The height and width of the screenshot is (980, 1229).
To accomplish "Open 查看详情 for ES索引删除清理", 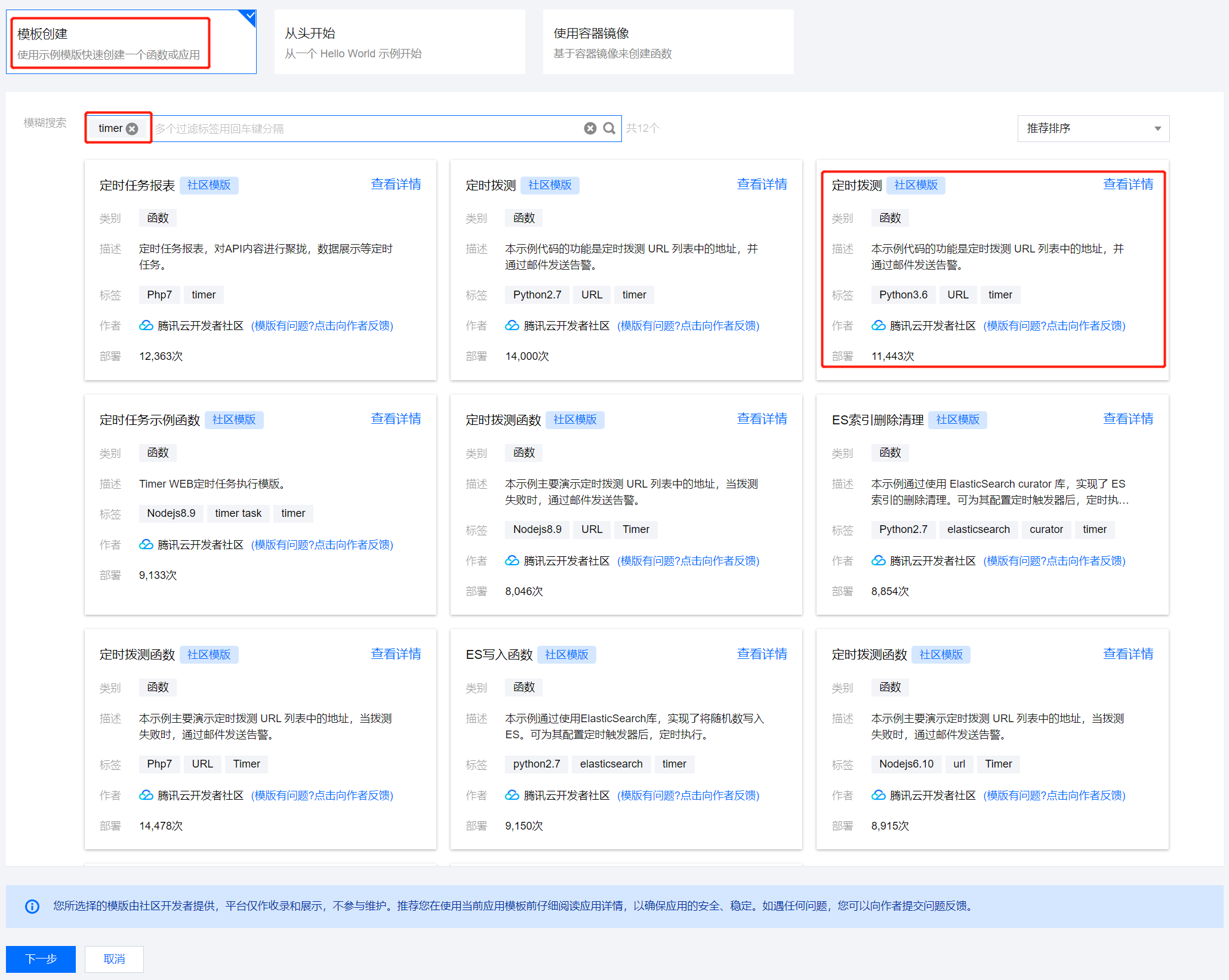I will (1128, 419).
